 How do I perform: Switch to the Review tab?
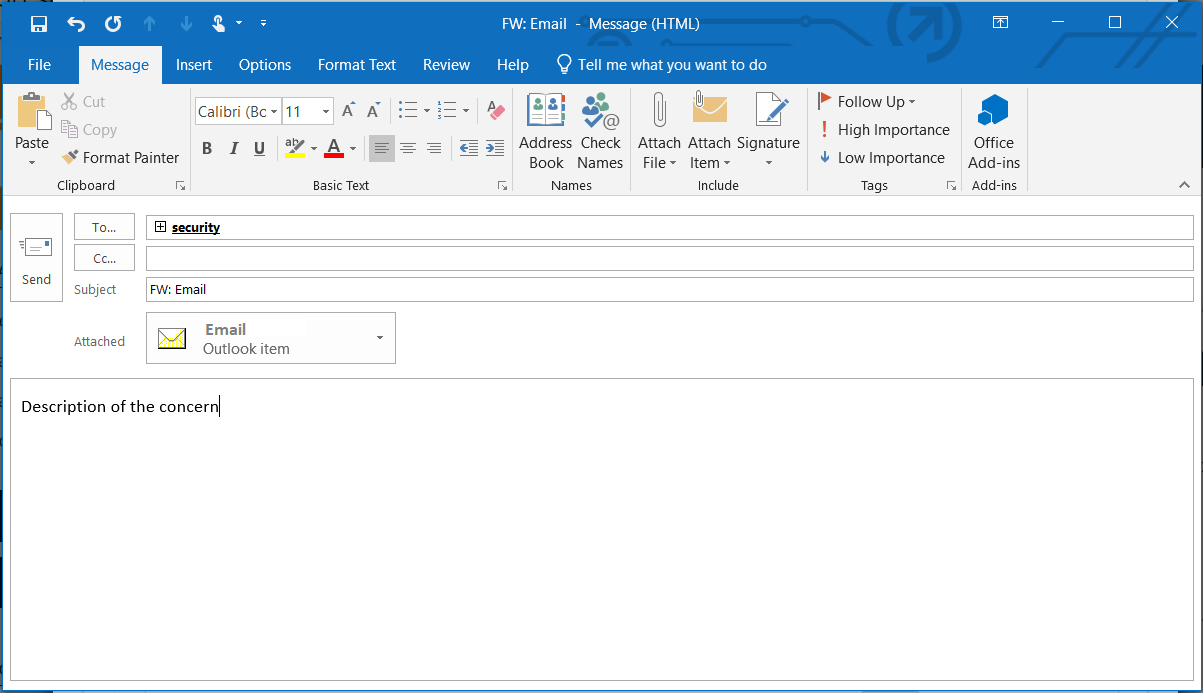click(x=446, y=65)
